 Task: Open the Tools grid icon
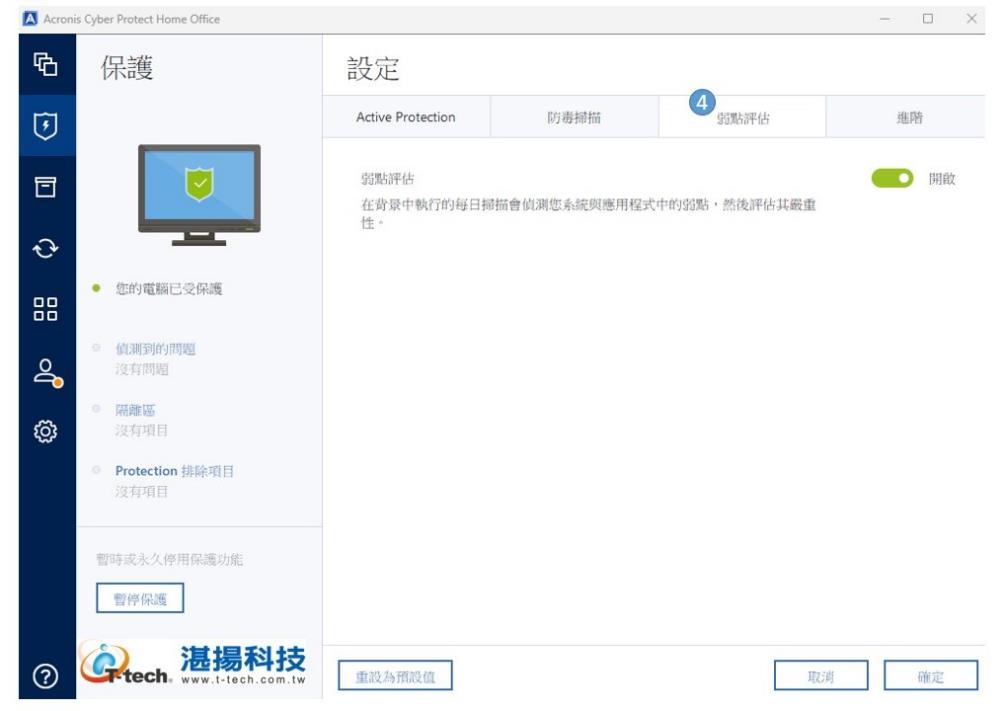click(45, 309)
